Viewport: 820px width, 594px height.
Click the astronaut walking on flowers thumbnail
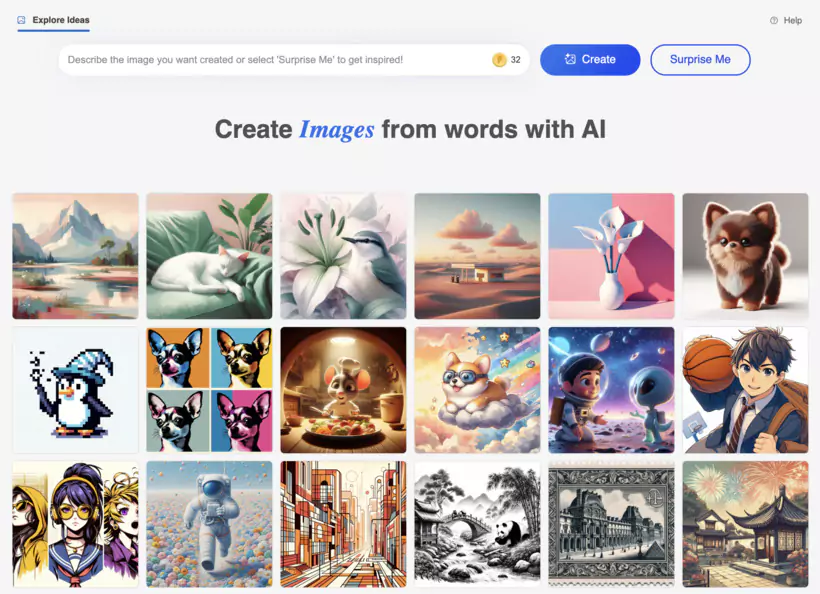click(x=209, y=524)
